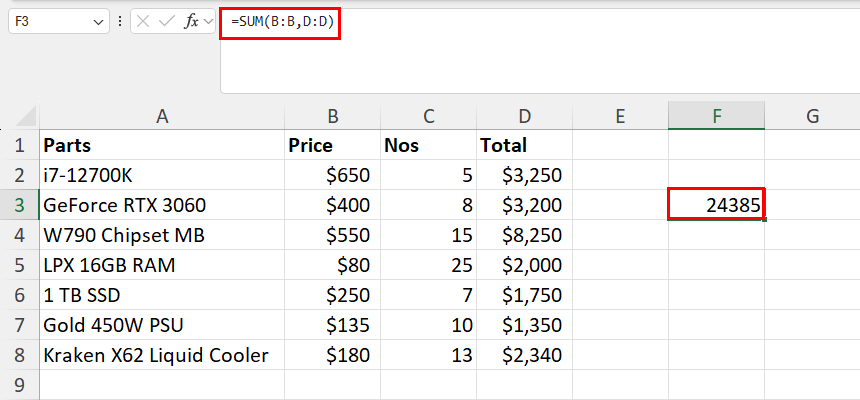Click the $3,250 total cell
This screenshot has height=400, width=860.
click(524, 175)
